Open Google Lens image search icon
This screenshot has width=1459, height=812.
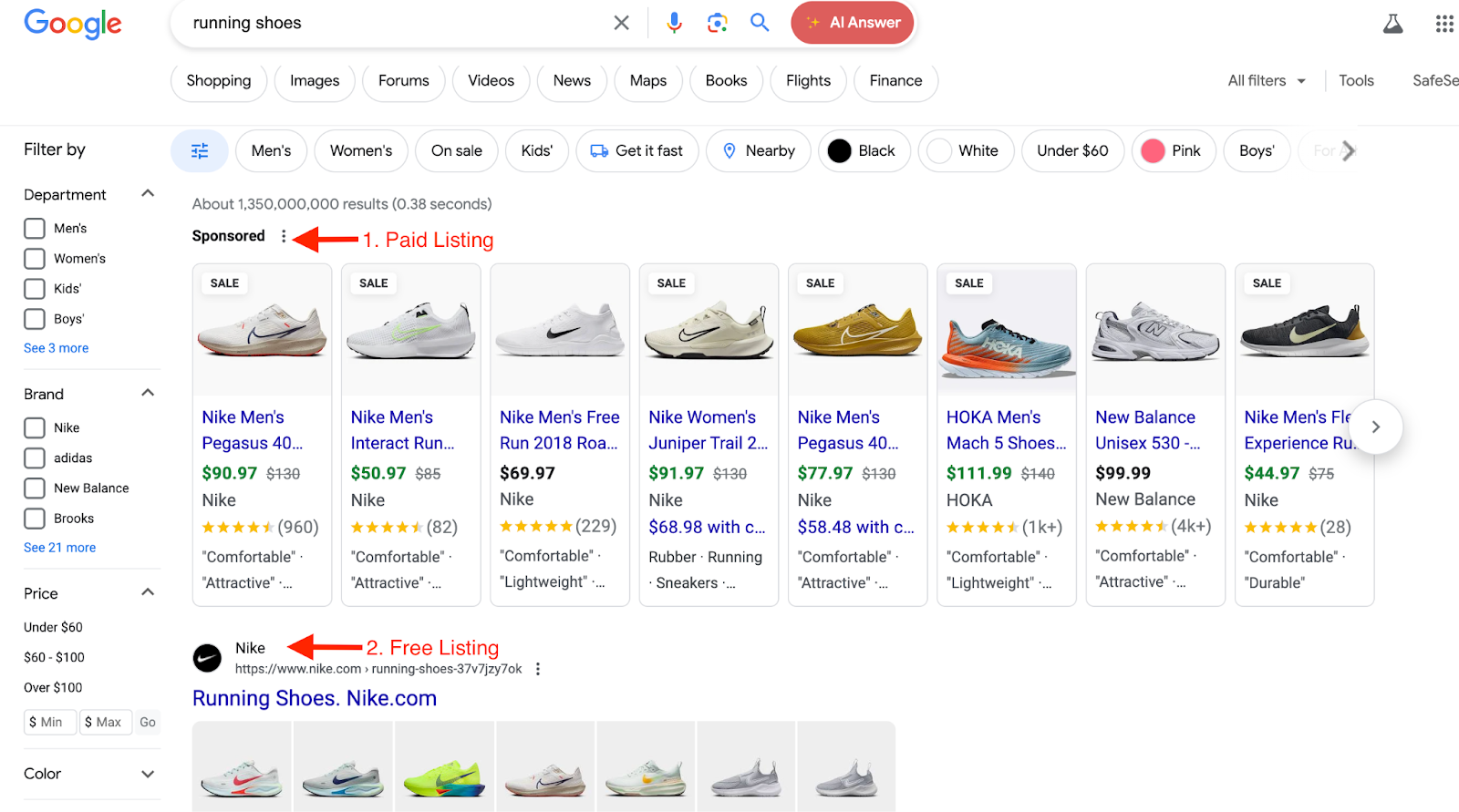point(718,23)
